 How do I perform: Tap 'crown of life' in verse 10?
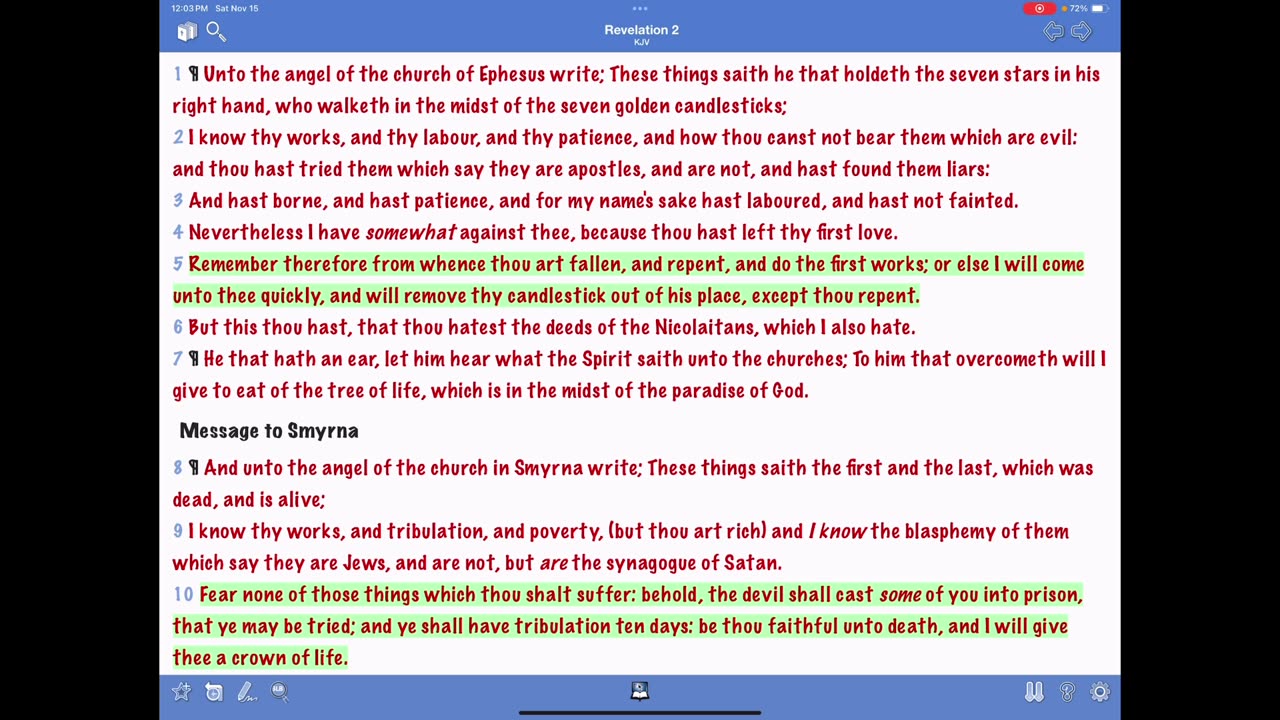289,658
